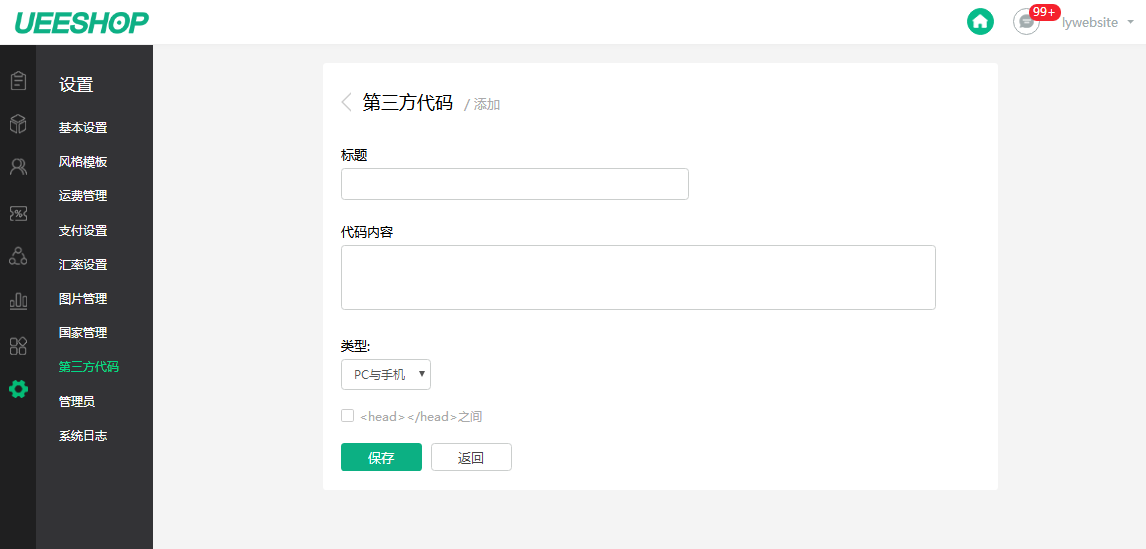This screenshot has width=1146, height=549.
Task: Expand the lywebsite account menu
Action: coord(1097,23)
